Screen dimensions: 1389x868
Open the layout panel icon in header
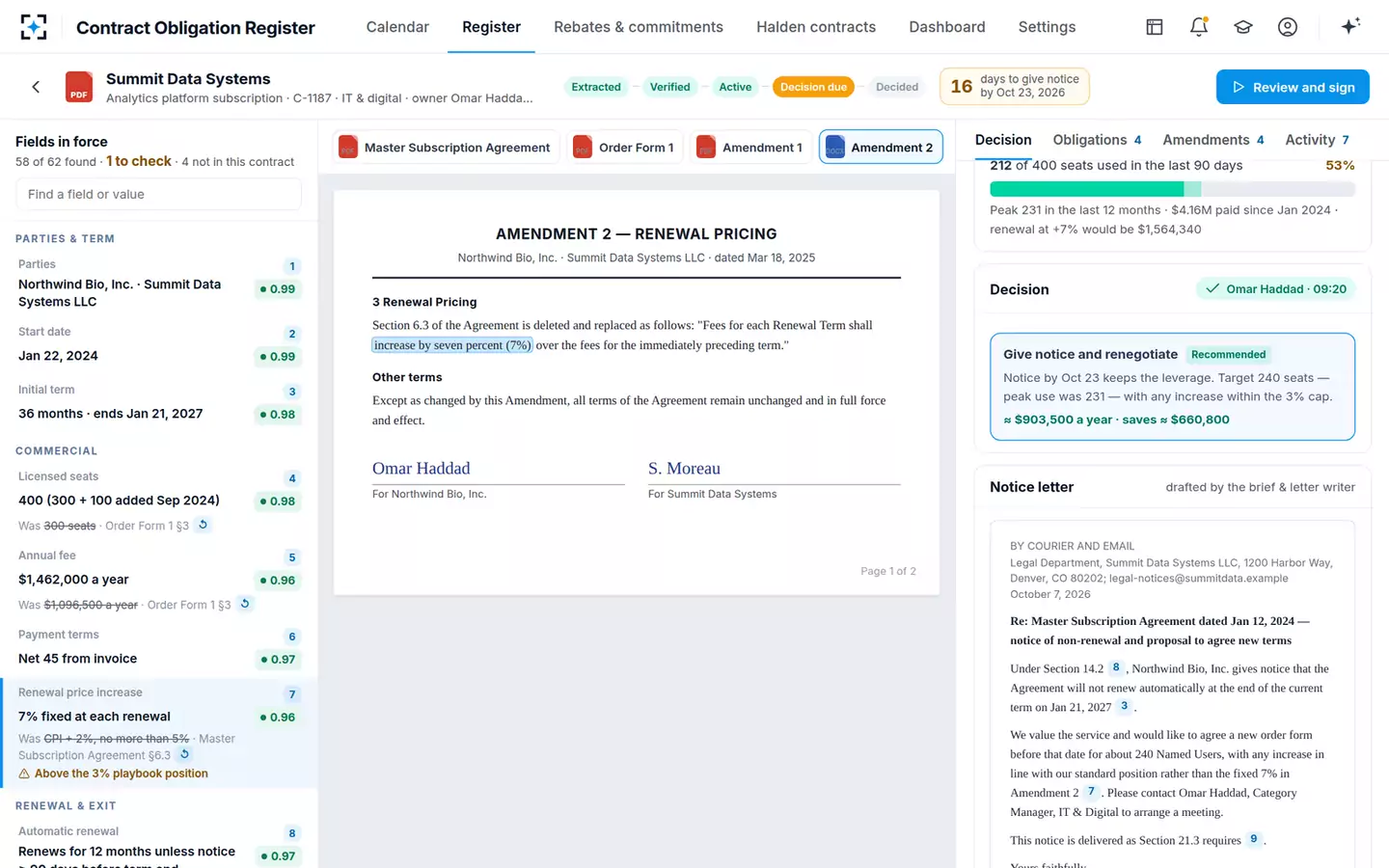(x=1155, y=27)
